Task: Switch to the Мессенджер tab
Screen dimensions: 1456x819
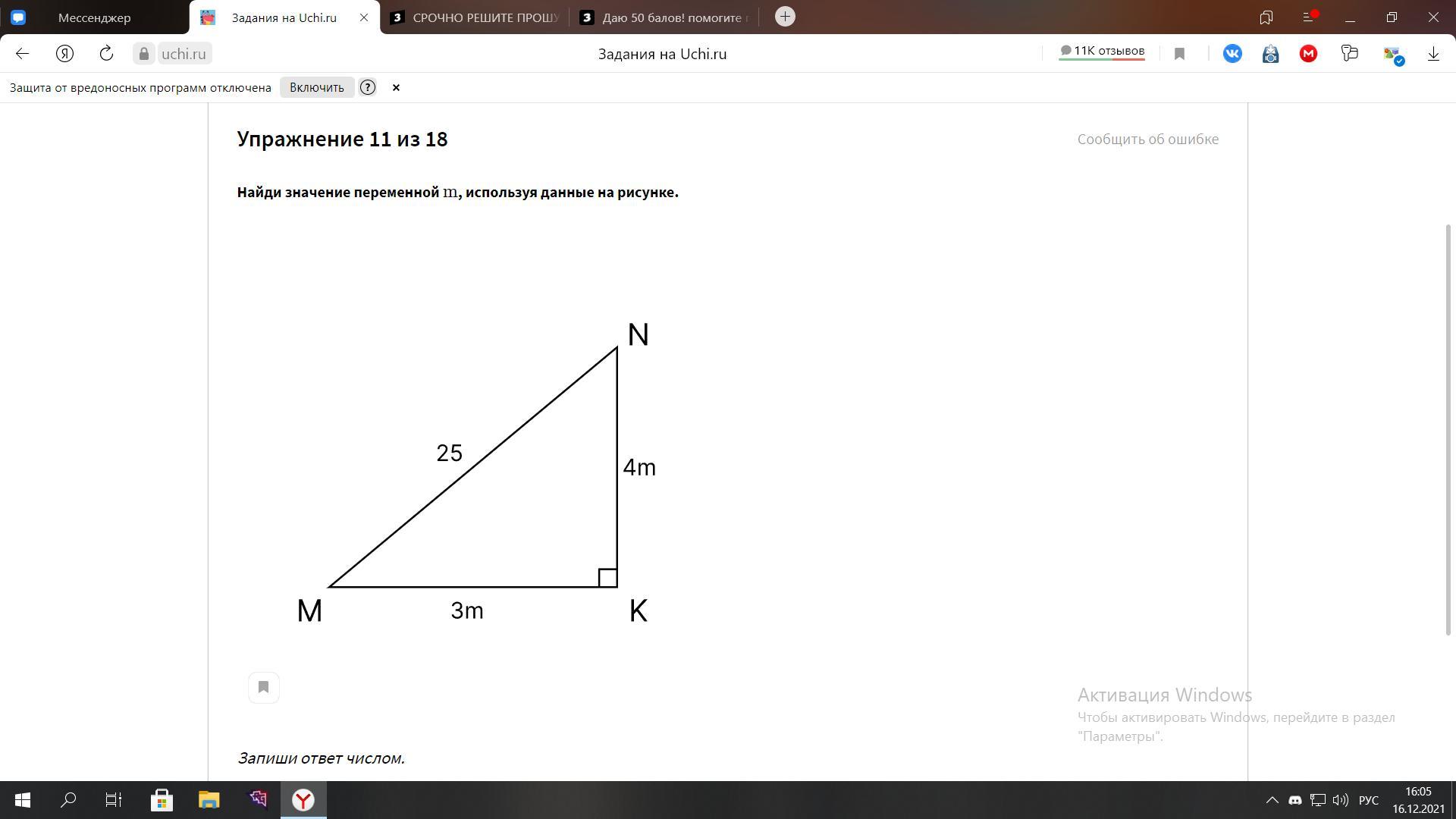Action: pyautogui.click(x=95, y=17)
